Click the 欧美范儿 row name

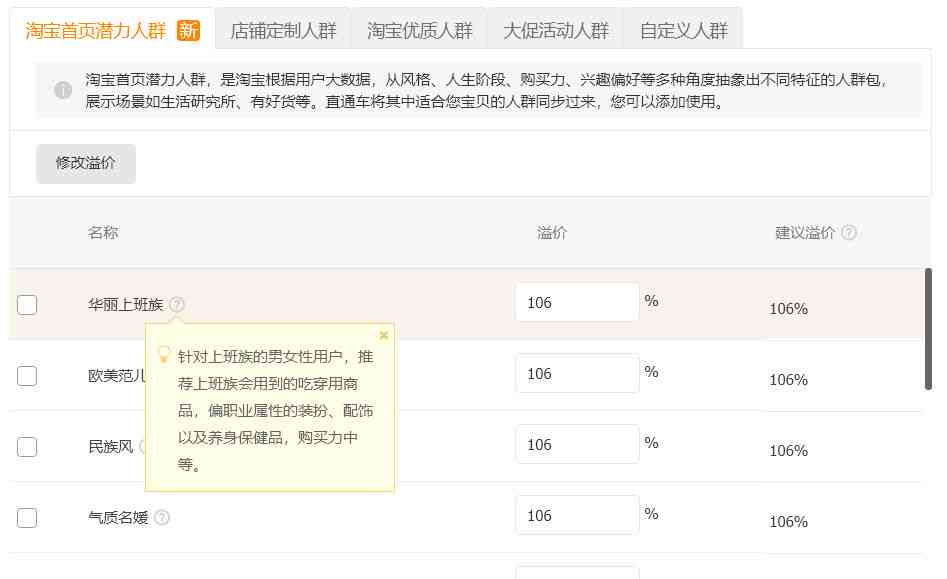click(x=116, y=376)
